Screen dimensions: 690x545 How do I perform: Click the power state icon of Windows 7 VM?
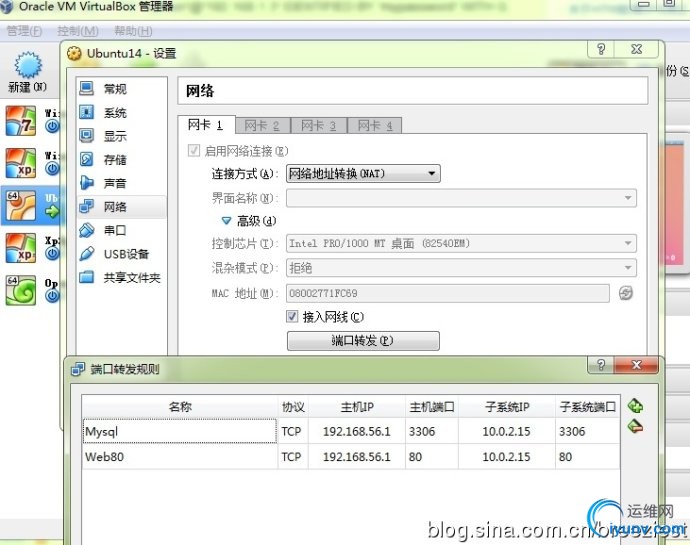point(52,127)
